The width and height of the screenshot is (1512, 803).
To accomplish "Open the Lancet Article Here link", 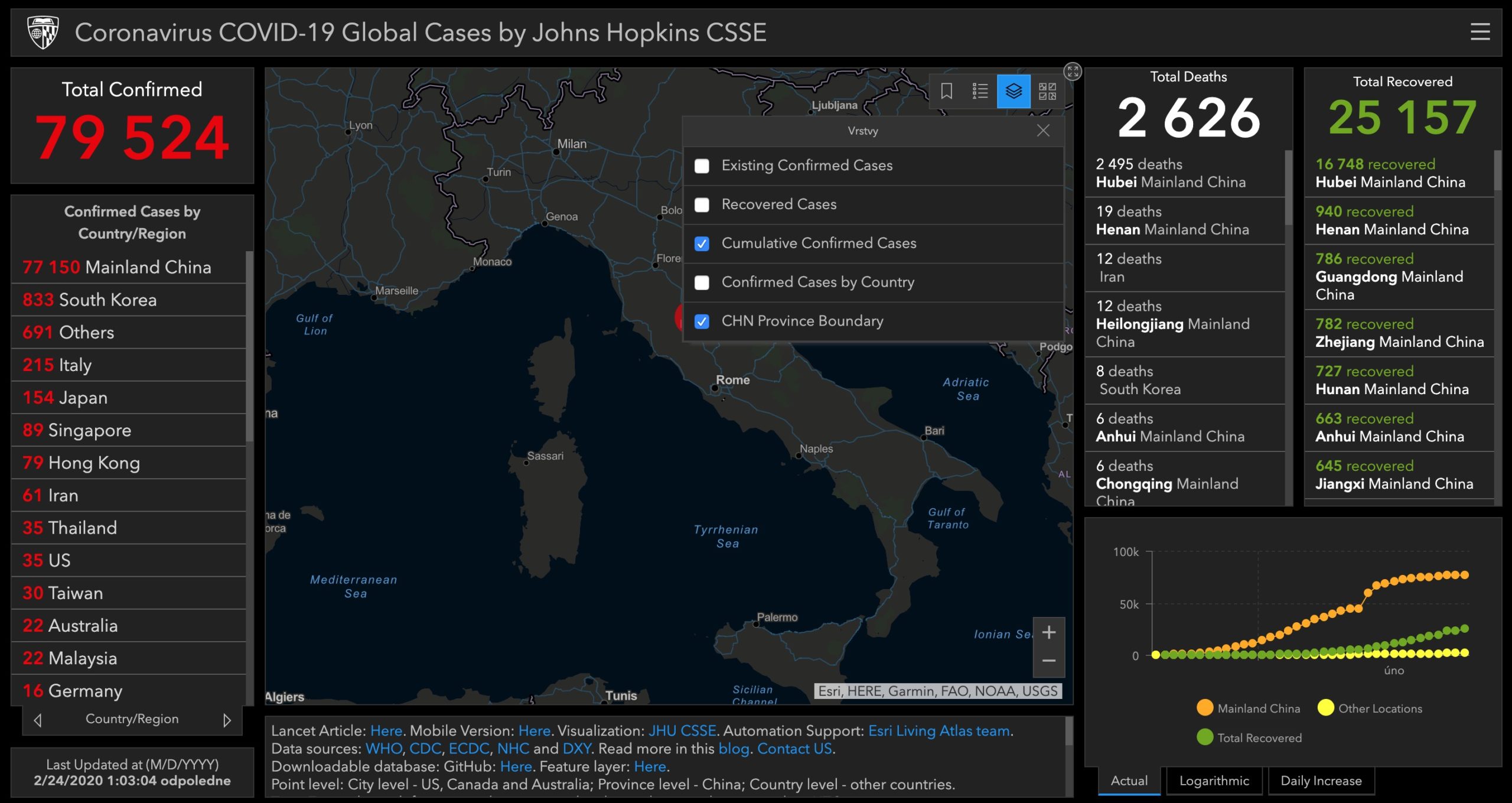I will (x=386, y=731).
